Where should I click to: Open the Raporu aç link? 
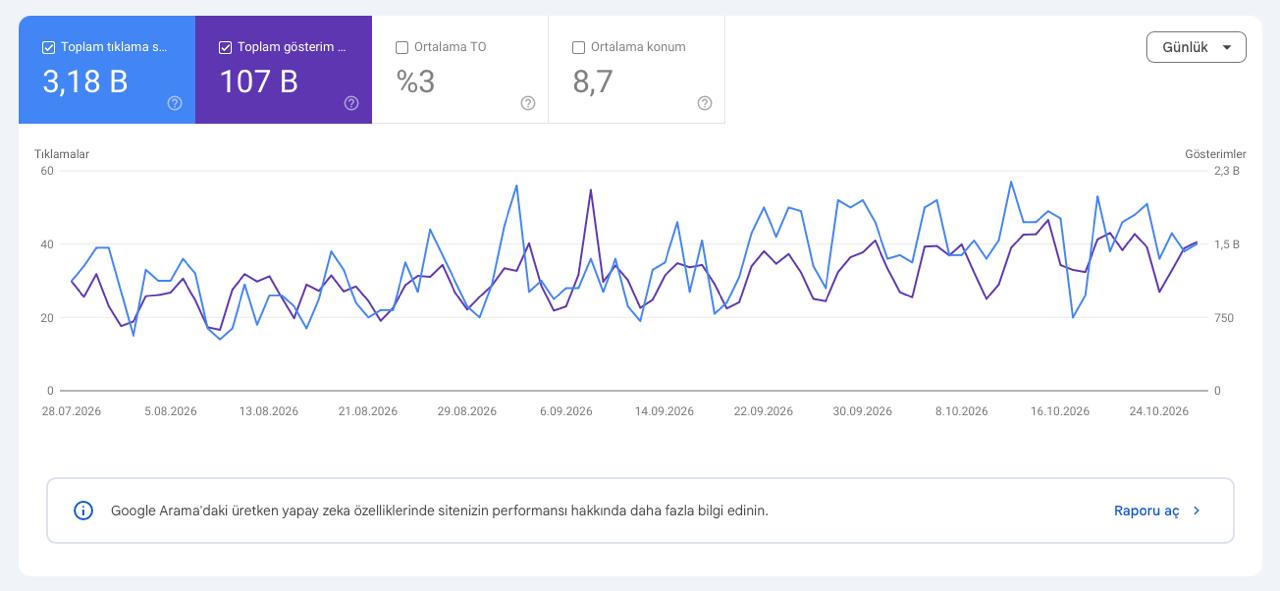1147,511
